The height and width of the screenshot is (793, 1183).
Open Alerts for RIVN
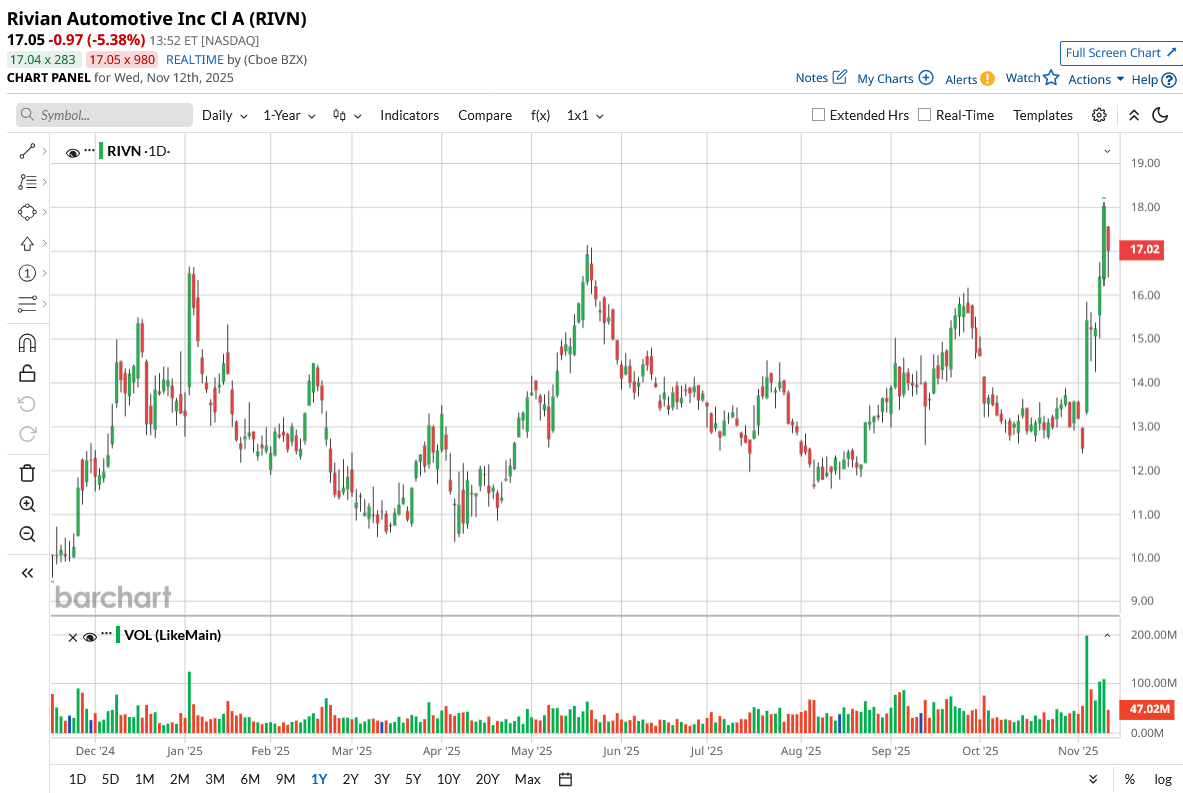pos(969,79)
